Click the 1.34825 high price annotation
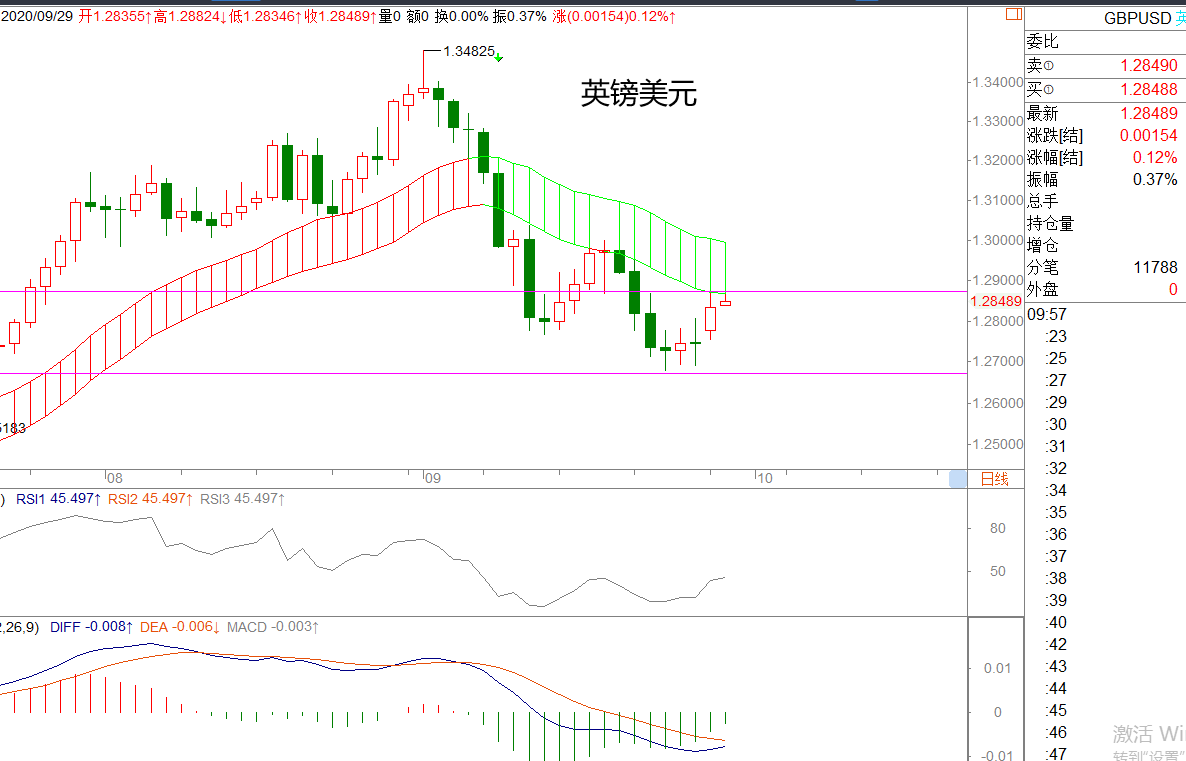The width and height of the screenshot is (1186, 761). 469,51
